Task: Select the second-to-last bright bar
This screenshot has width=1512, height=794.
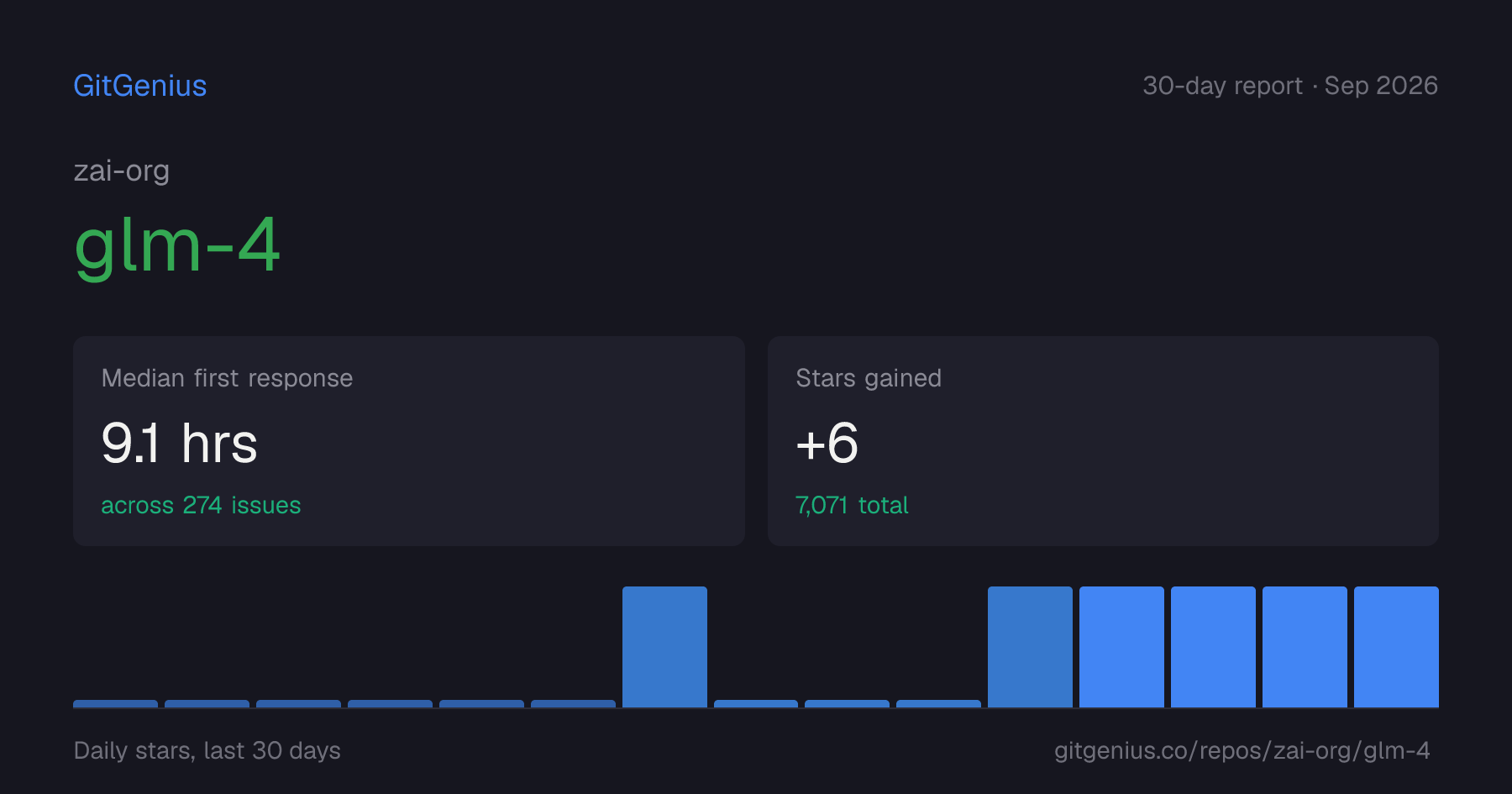Action: coord(1305,647)
